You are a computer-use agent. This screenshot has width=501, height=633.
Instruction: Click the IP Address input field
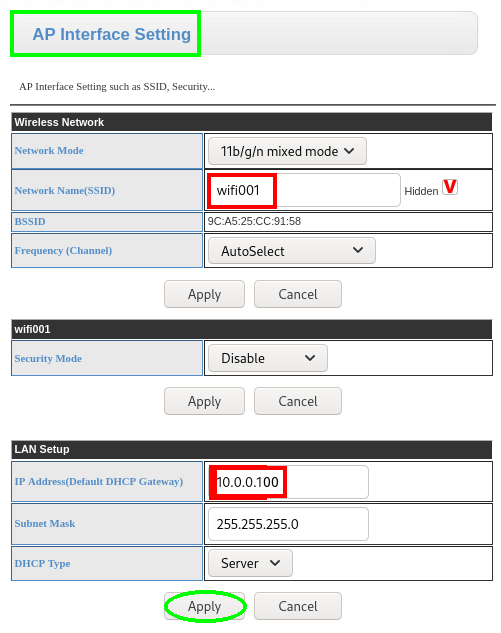tap(288, 482)
